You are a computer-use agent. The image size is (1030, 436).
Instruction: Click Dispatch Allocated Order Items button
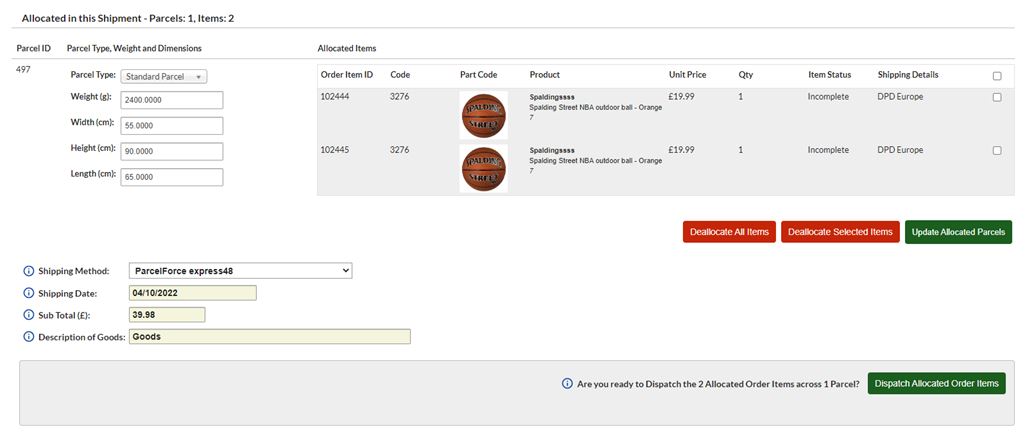pyautogui.click(x=936, y=384)
